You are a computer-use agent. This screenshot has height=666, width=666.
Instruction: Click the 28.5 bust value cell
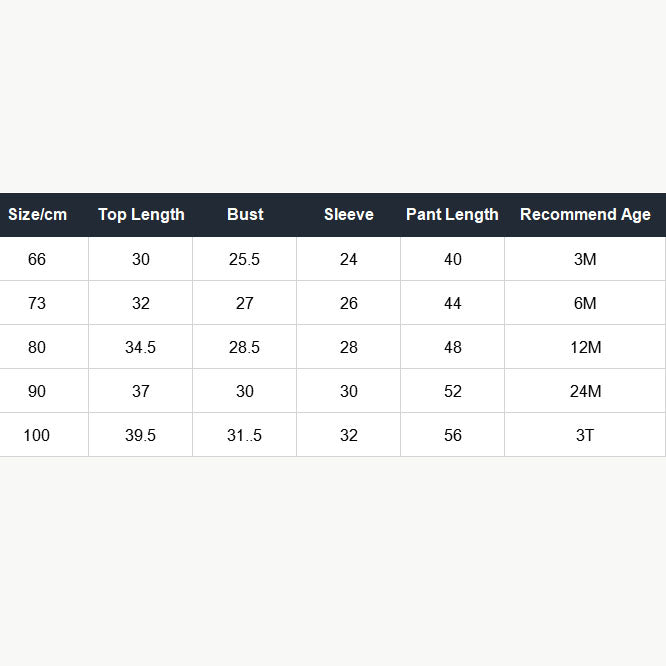pos(245,347)
